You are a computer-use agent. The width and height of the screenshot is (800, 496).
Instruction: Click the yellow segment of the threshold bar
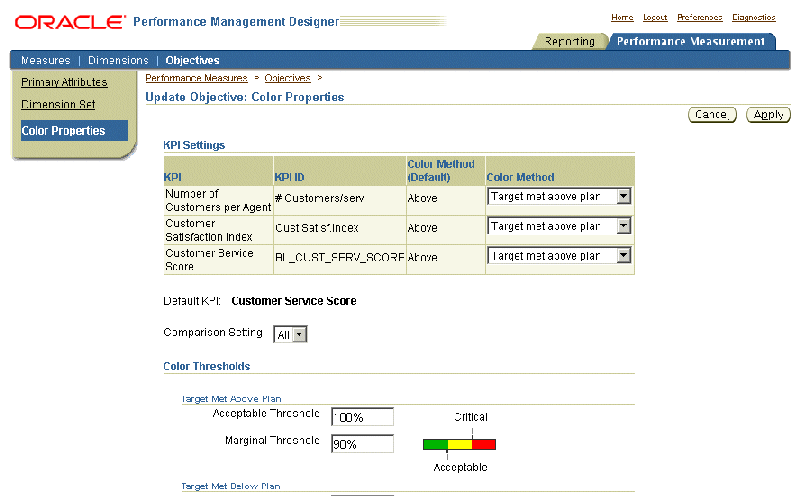click(x=460, y=444)
